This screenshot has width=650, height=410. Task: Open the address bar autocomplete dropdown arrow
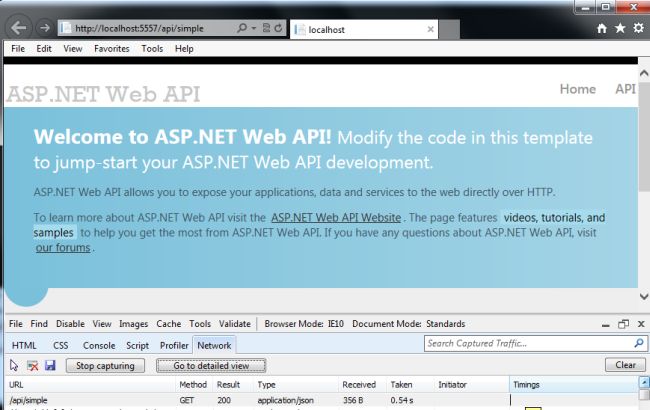254,28
